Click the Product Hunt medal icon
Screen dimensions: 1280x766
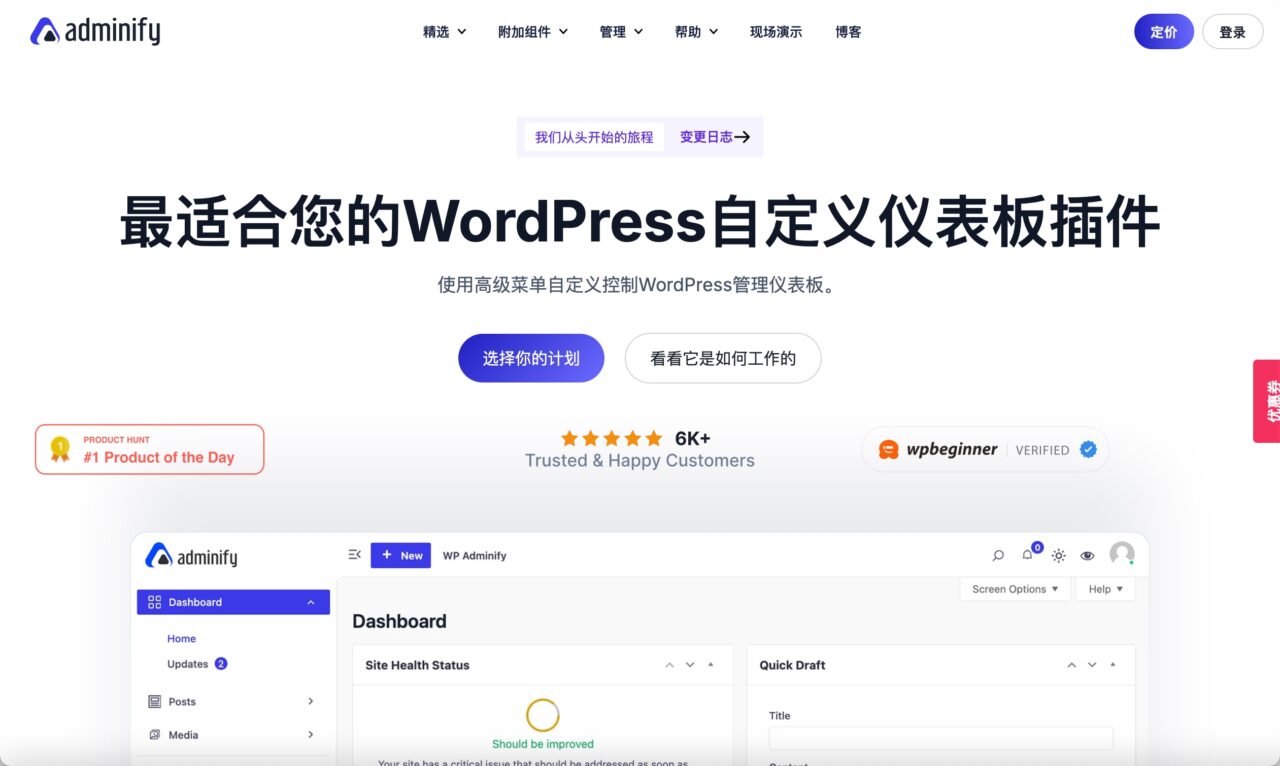tap(60, 449)
